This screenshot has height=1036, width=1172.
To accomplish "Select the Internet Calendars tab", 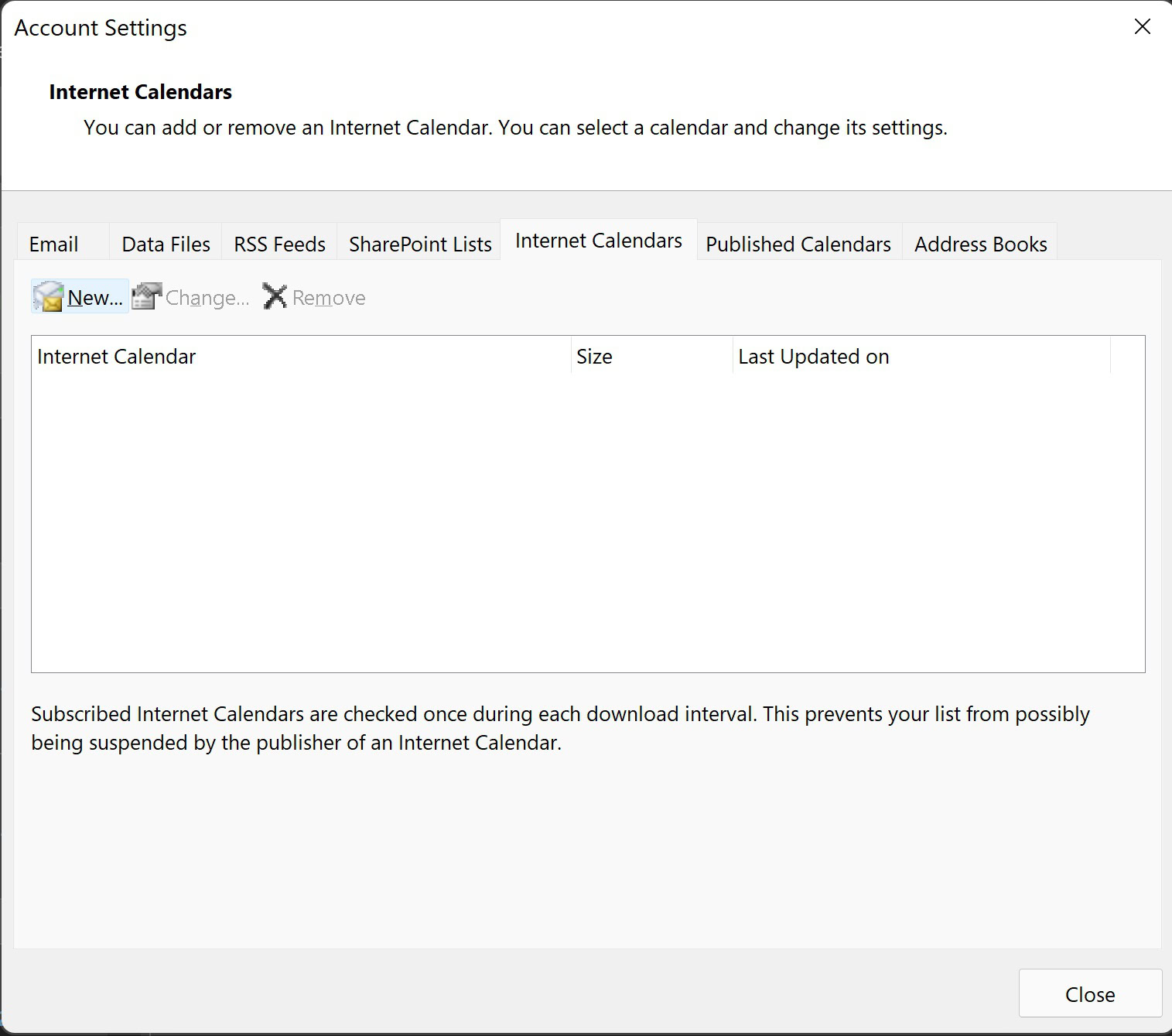I will tap(598, 241).
